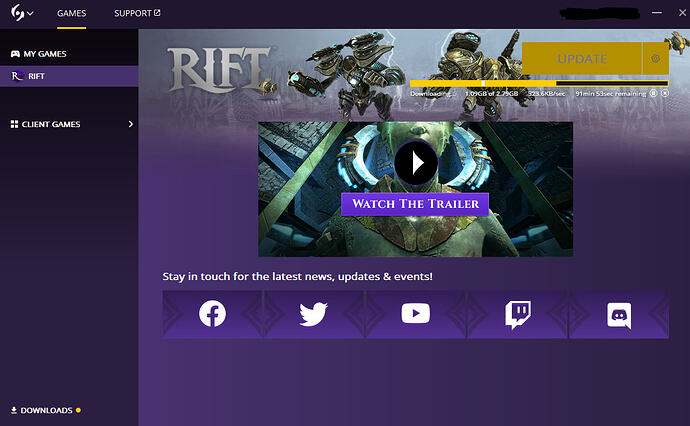Image resolution: width=690 pixels, height=426 pixels.
Task: Click the Watch The Trailer banner
Action: (415, 204)
